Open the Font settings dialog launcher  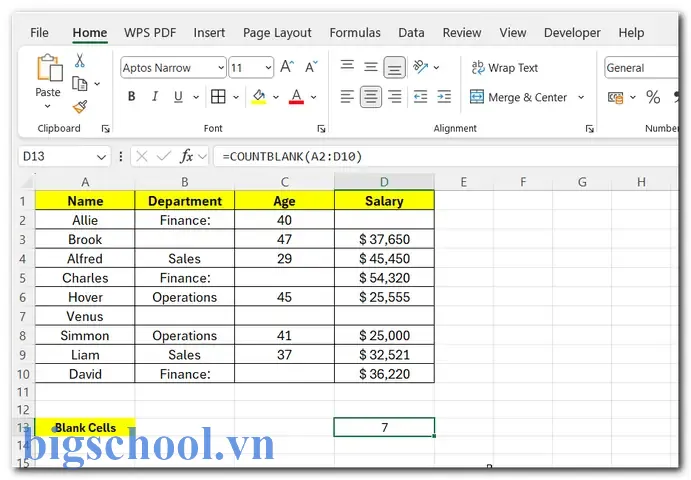pos(321,129)
